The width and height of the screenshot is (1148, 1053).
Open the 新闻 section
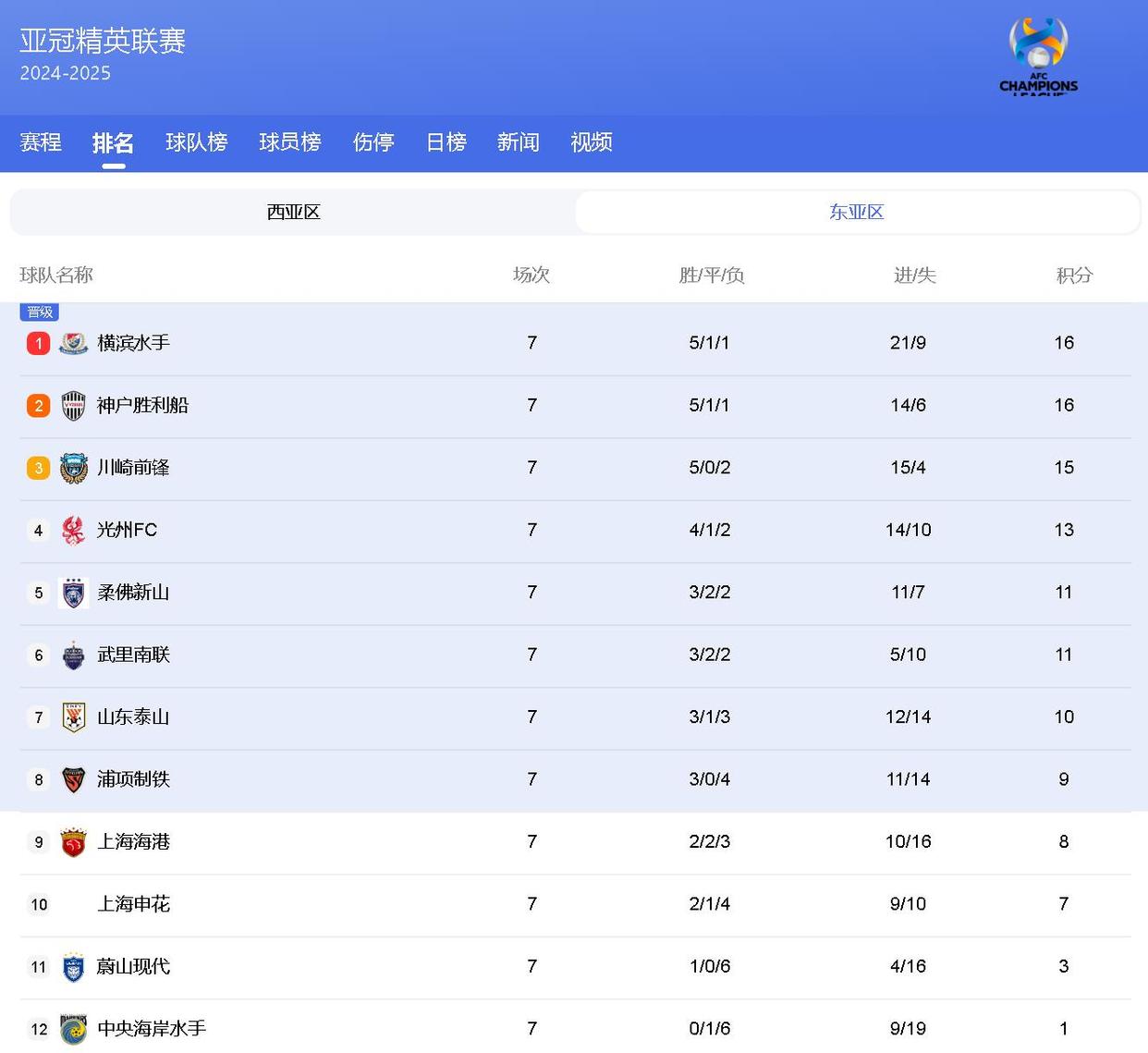(519, 142)
